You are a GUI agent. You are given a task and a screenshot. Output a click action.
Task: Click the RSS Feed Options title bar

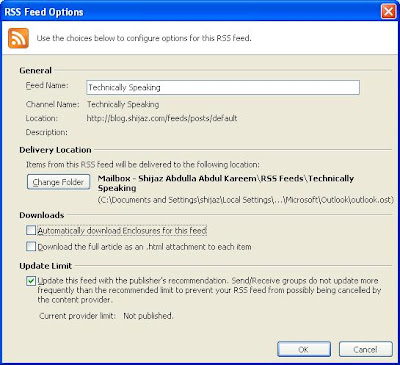(x=190, y=12)
